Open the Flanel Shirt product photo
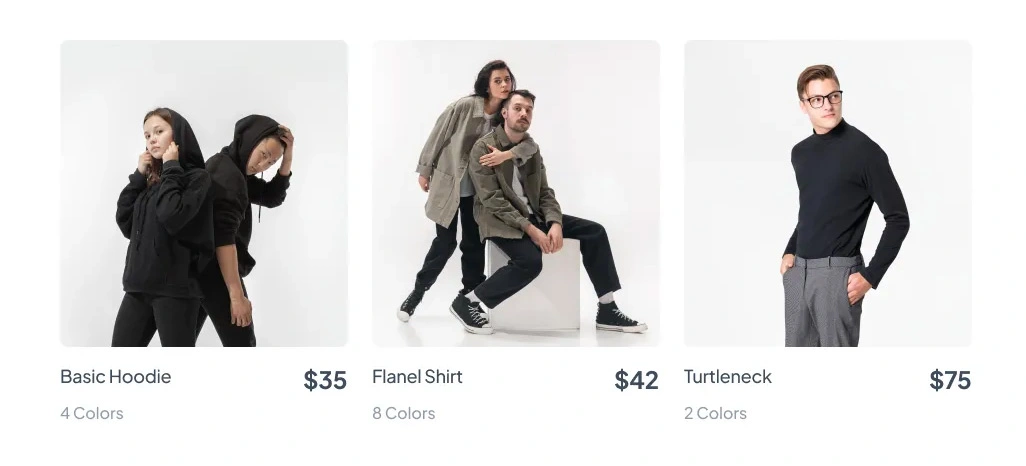This screenshot has height=466, width=1026. (x=516, y=193)
